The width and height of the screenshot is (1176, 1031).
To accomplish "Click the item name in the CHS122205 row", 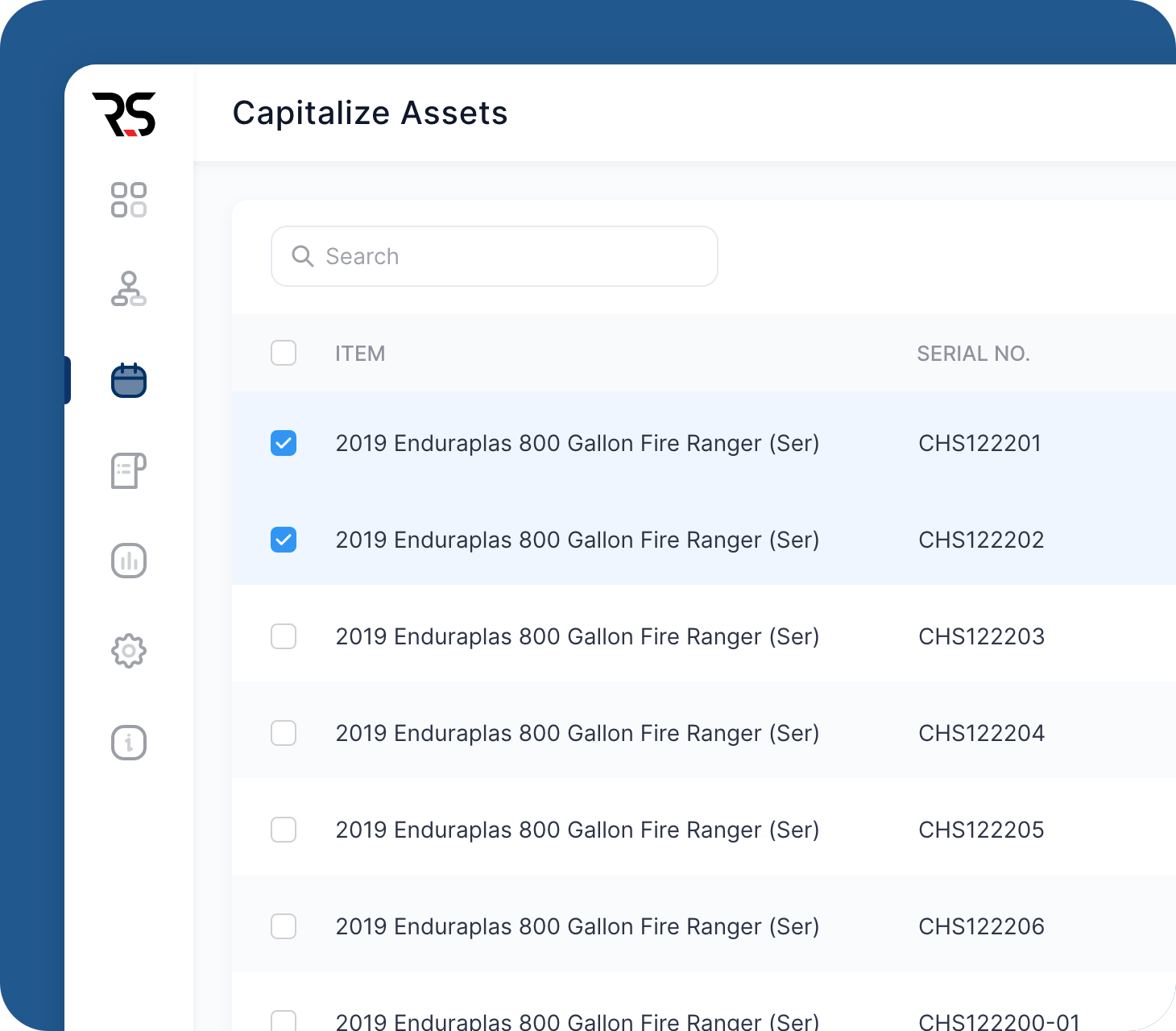I will click(578, 830).
